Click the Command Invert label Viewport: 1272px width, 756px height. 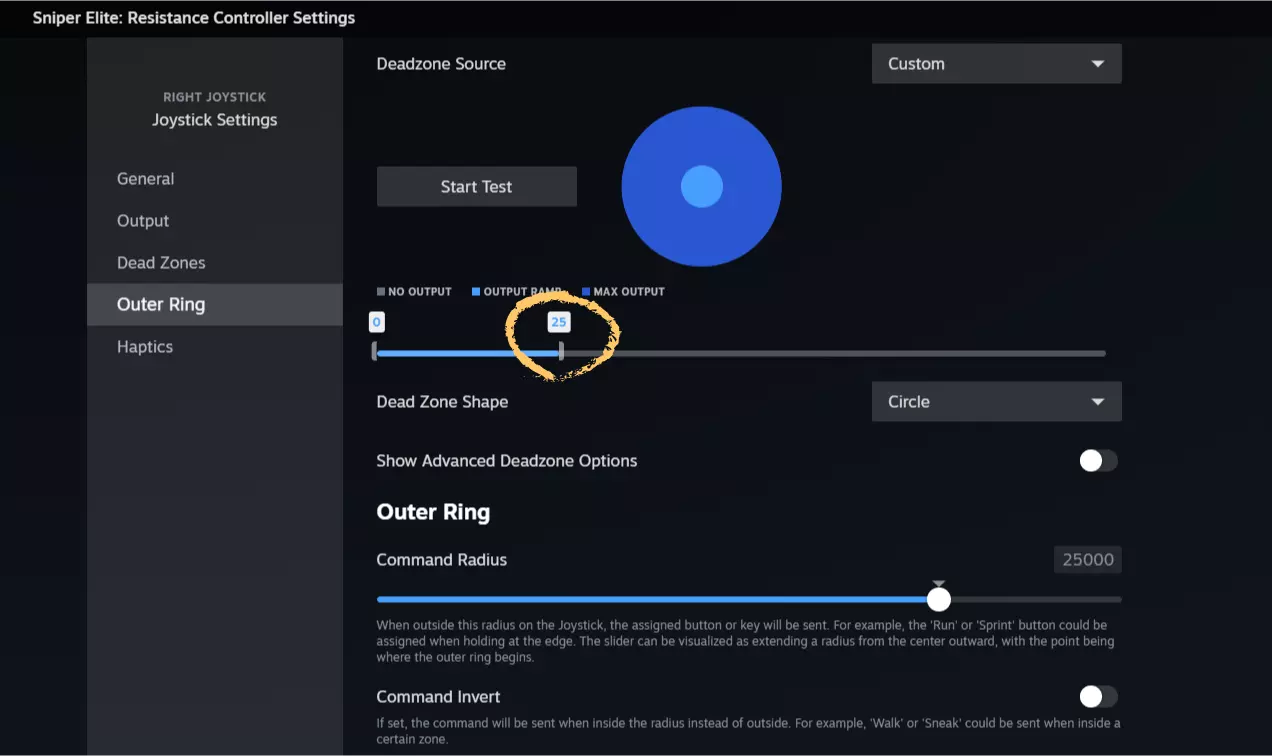point(438,697)
